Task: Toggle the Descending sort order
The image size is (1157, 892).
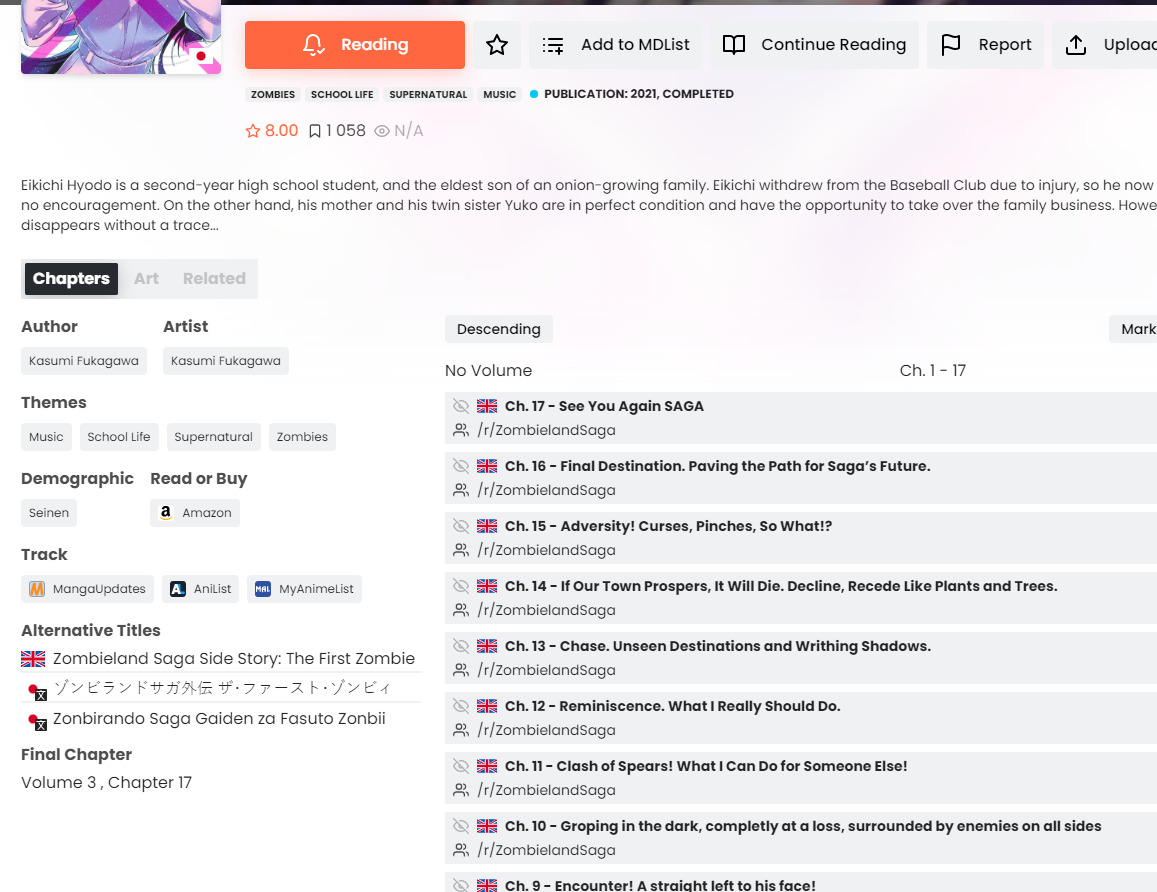Action: click(x=498, y=329)
